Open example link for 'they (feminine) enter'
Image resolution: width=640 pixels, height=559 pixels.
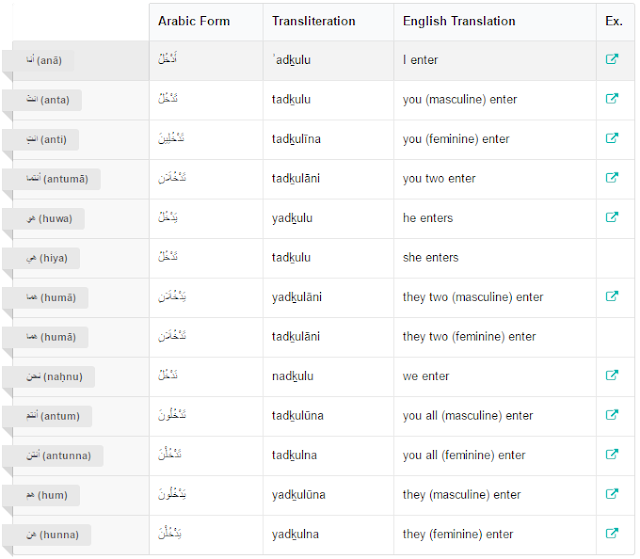point(612,534)
